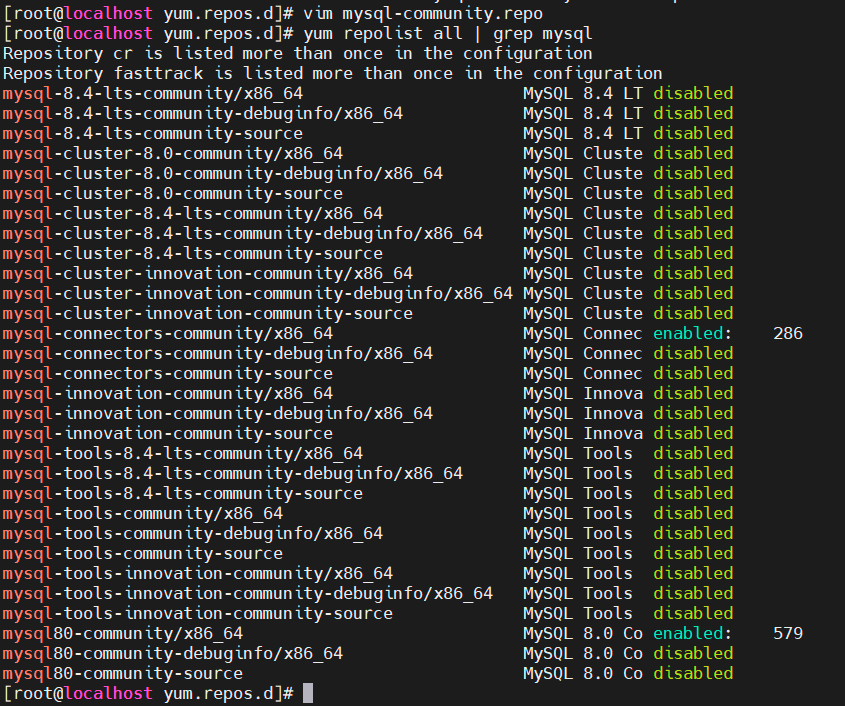Click 'MySQL Innova' description of mysql-innovation-community-source
845x706 pixels.
(583, 433)
